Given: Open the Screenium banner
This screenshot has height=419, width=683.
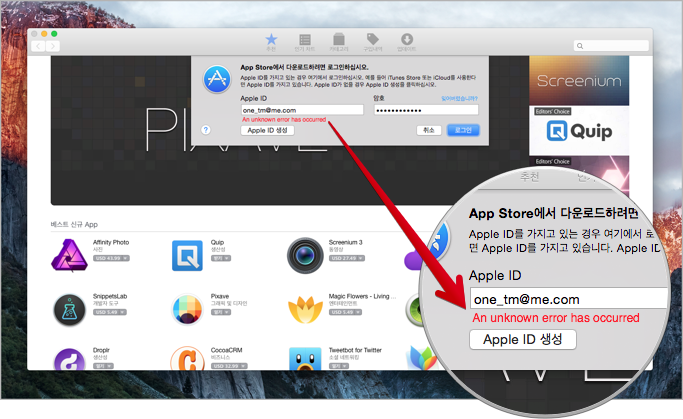Looking at the screenshot, I should (x=579, y=81).
